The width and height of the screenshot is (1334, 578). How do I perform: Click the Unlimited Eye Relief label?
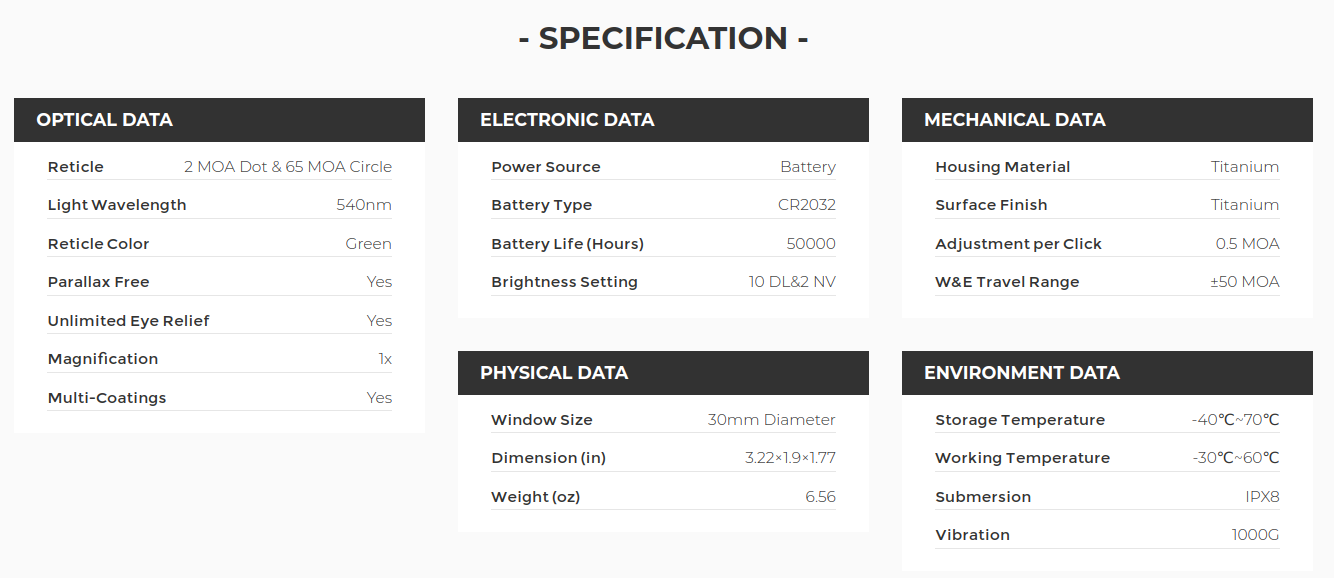coord(129,321)
